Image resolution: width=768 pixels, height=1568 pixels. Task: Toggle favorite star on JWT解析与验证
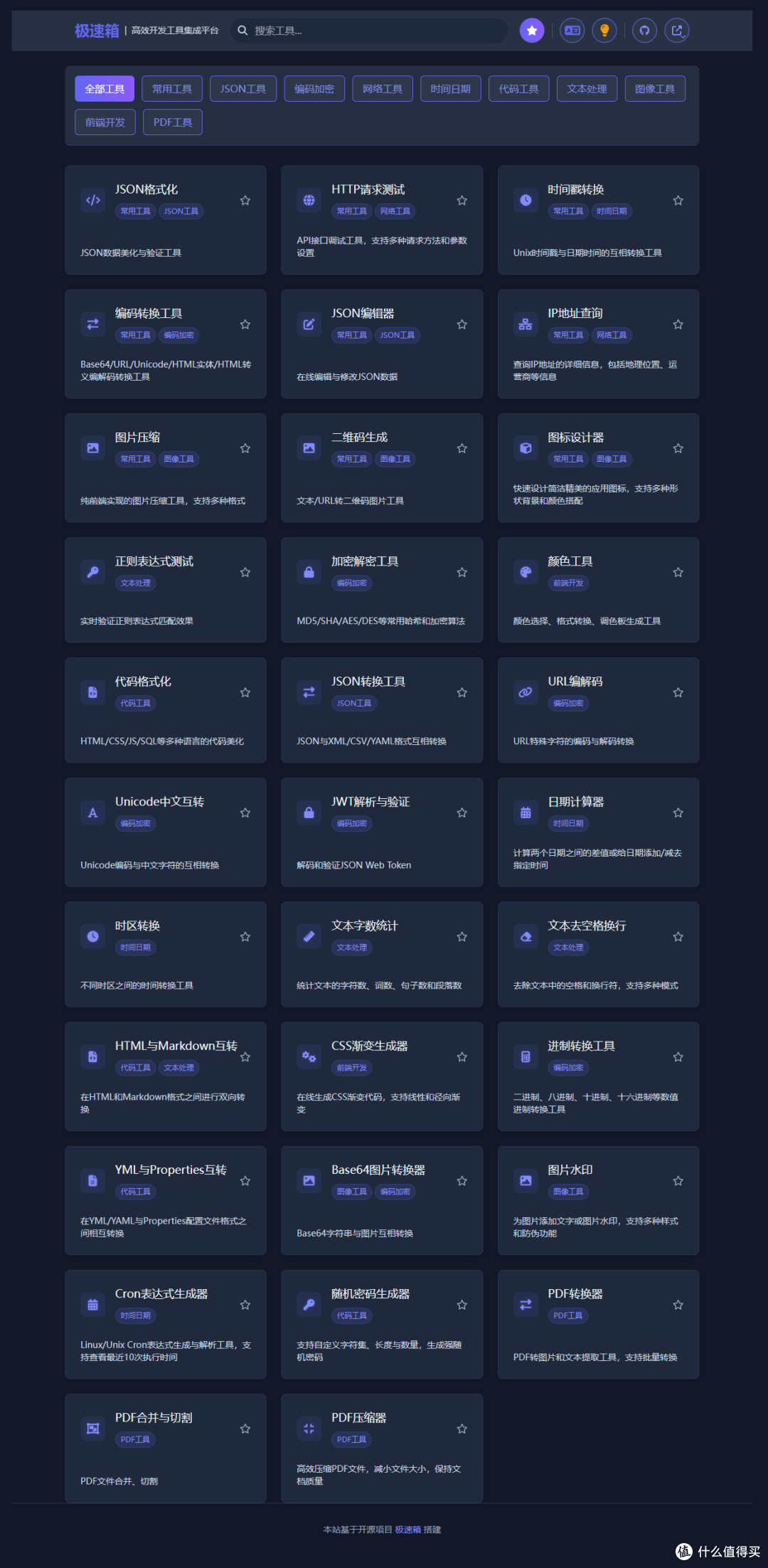click(x=462, y=812)
